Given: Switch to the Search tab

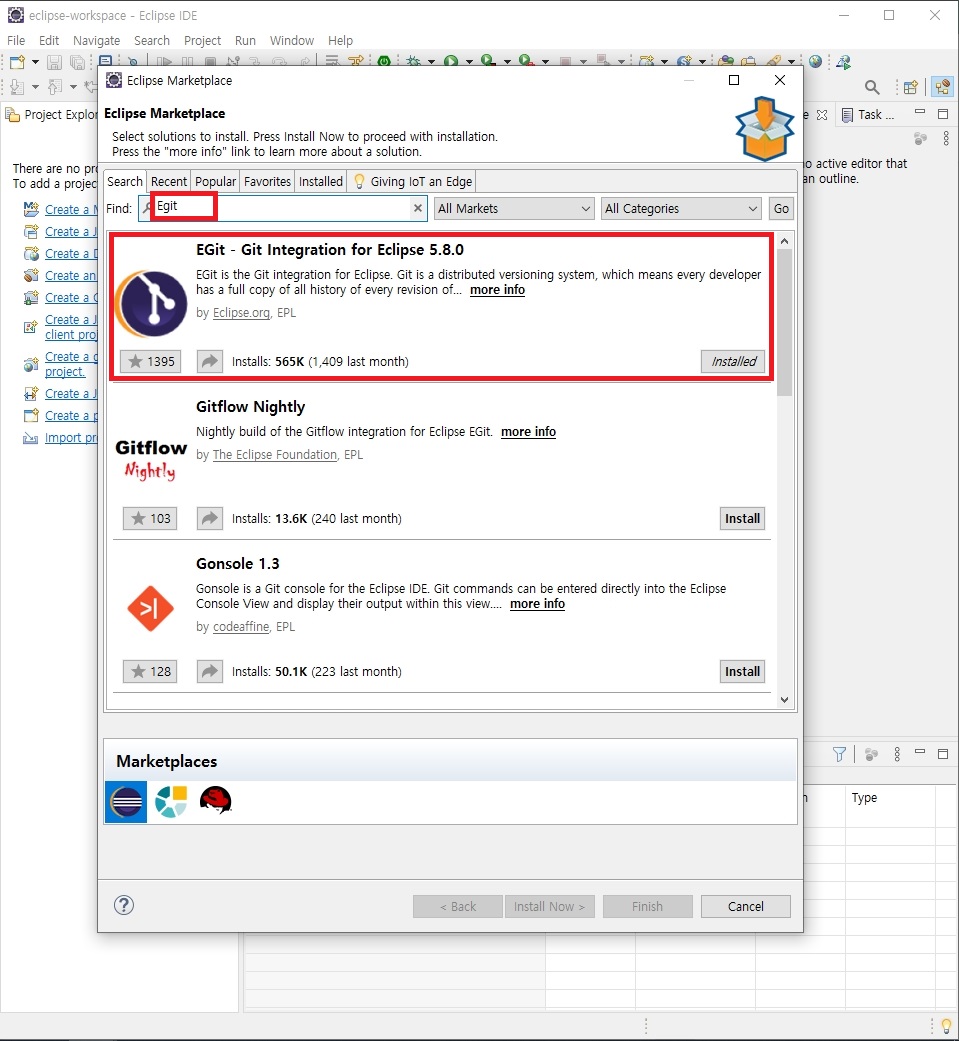Looking at the screenshot, I should click(125, 181).
